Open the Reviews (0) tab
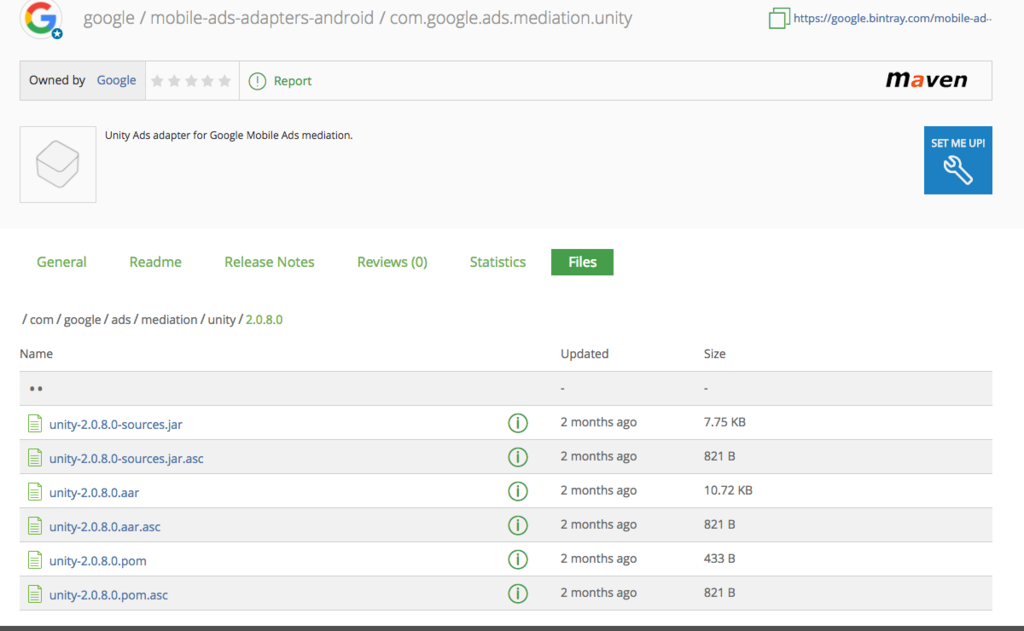Screen dimensions: 1024x631 coord(392,262)
